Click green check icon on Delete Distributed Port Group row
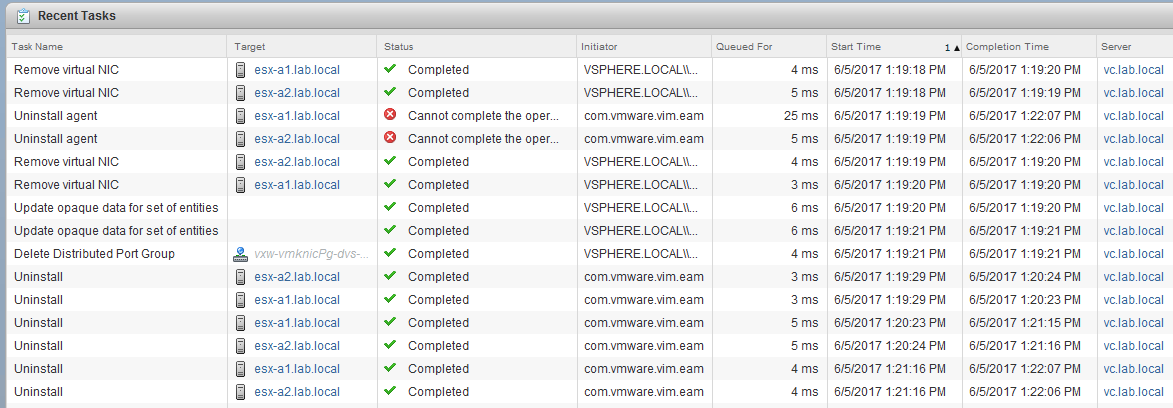 point(390,254)
